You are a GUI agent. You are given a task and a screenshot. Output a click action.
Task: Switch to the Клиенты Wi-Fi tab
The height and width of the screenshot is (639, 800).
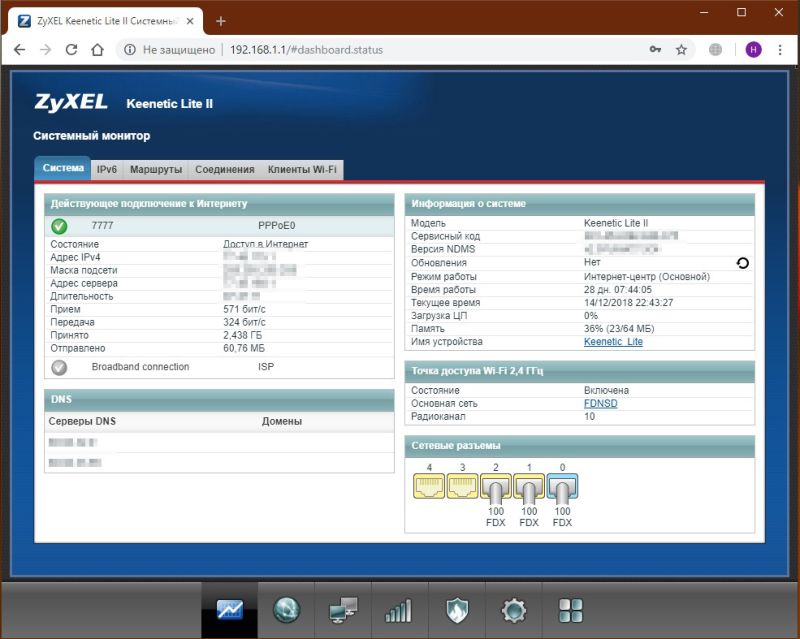tap(302, 169)
